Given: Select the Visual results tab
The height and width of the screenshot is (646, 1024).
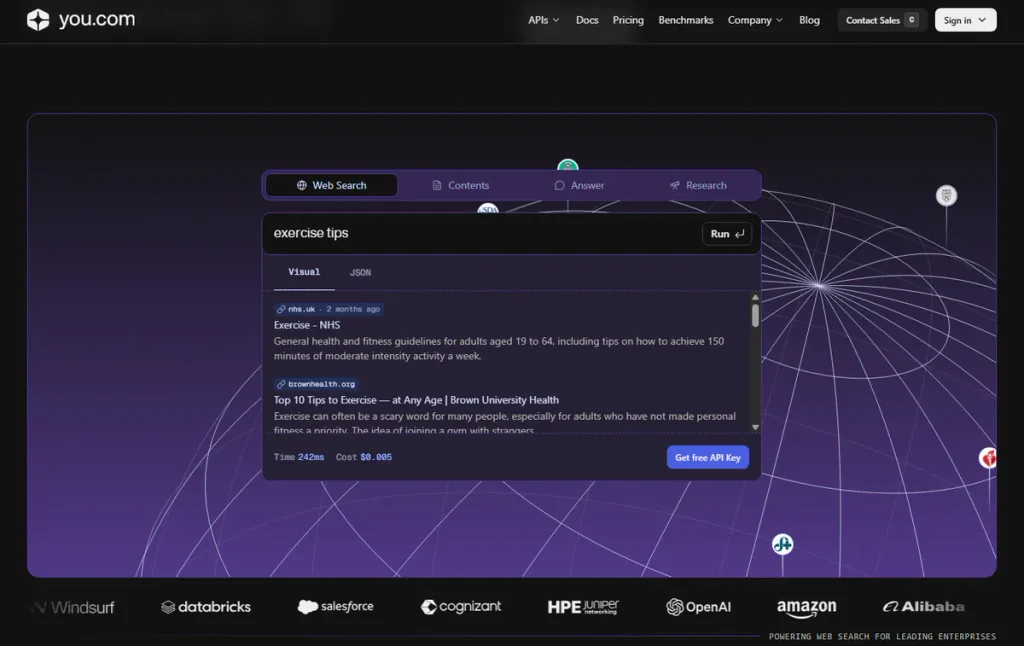Looking at the screenshot, I should [304, 272].
